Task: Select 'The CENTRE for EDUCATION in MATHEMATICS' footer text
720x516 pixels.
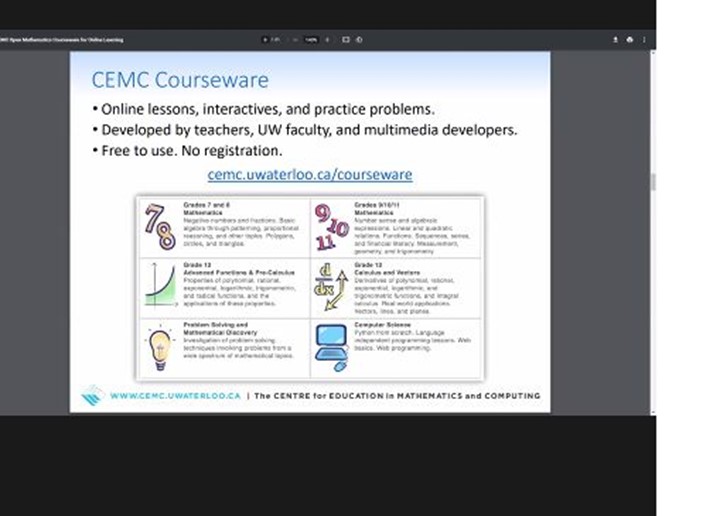Action: (x=397, y=396)
